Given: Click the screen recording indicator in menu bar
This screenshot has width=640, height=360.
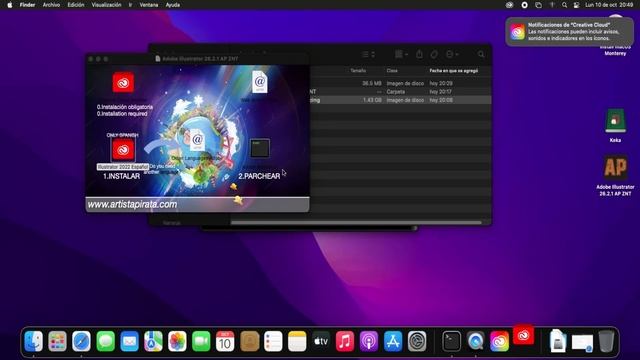Looking at the screenshot, I should [x=524, y=5].
